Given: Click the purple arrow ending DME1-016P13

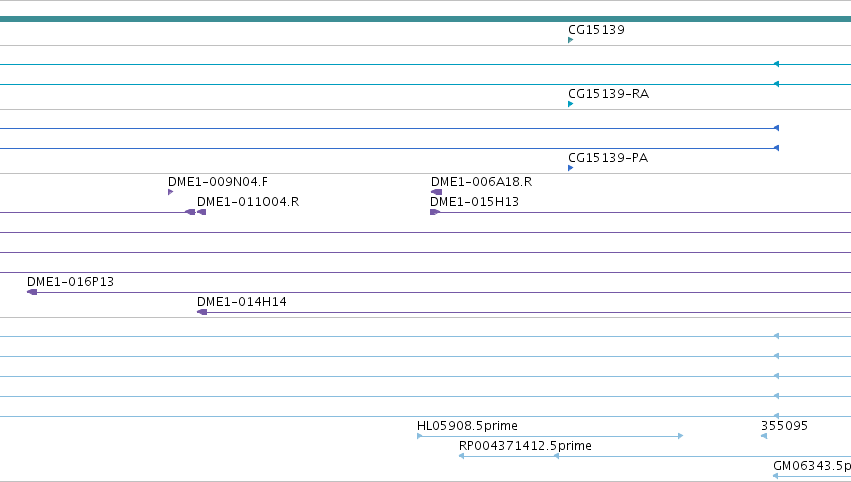Looking at the screenshot, I should [32, 292].
